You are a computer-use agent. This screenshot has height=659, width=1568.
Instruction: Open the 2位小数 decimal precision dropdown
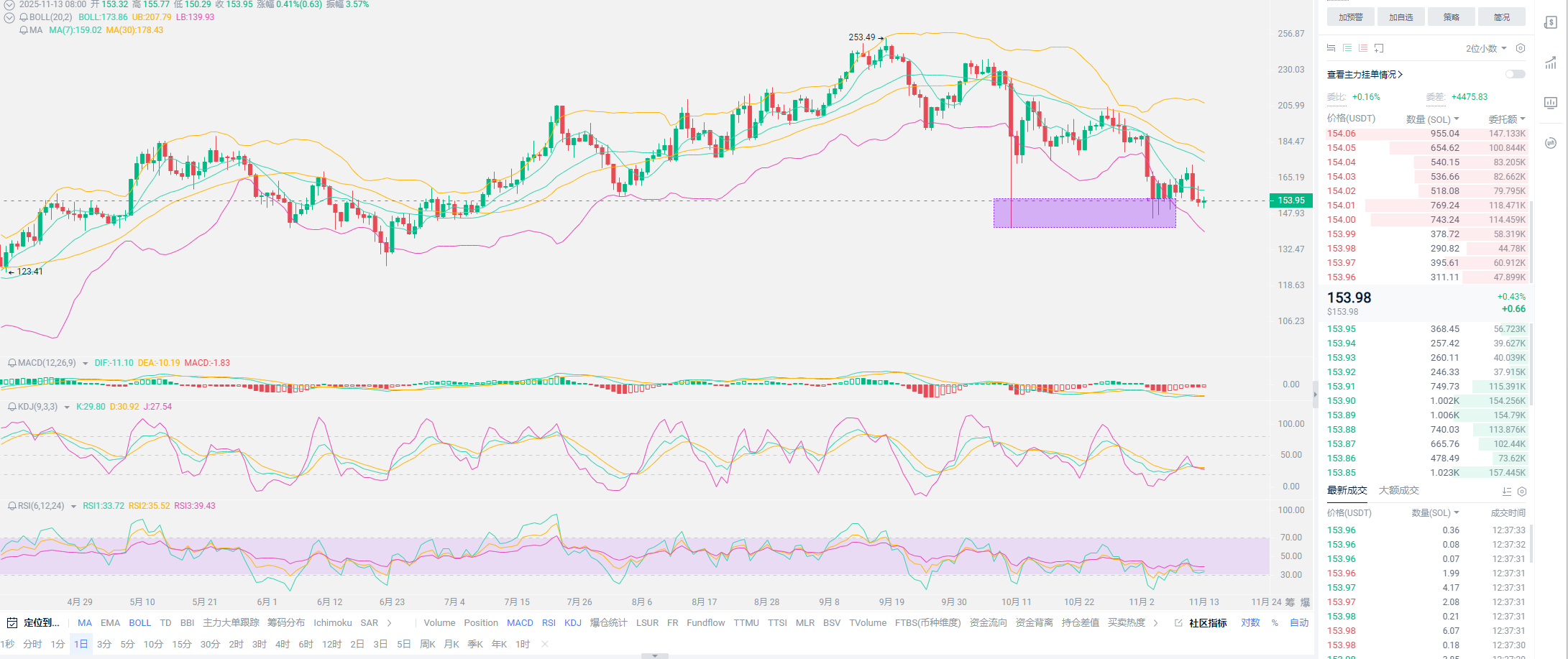click(x=1485, y=48)
